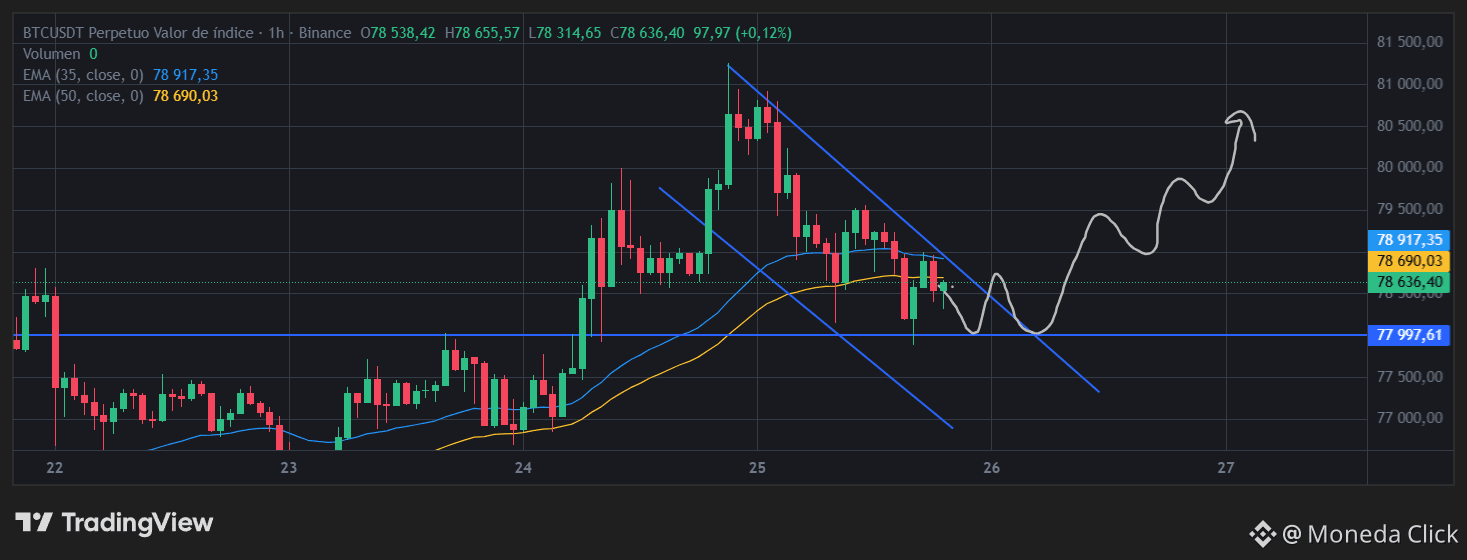Image resolution: width=1467 pixels, height=560 pixels.
Task: Select the EMA (50, close, 0) indicator legend
Action: [84, 96]
